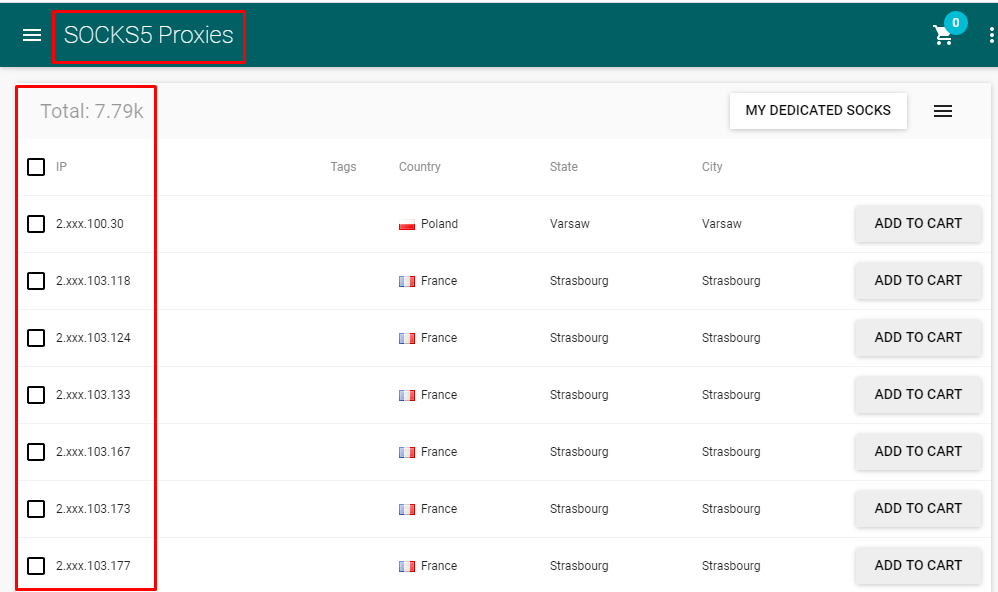Click France country text for 2.xxx.103.118
The height and width of the screenshot is (592, 998).
pos(439,281)
